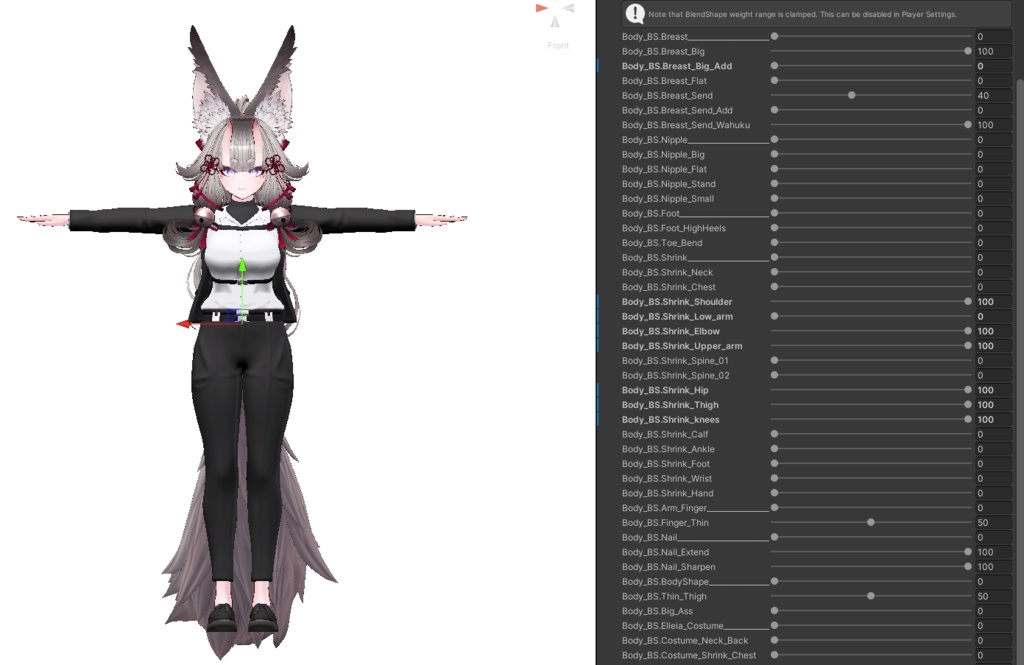Click the Body_BS.Shrink_Hip slider handle
The width and height of the screenshot is (1024, 665).
coord(968,390)
